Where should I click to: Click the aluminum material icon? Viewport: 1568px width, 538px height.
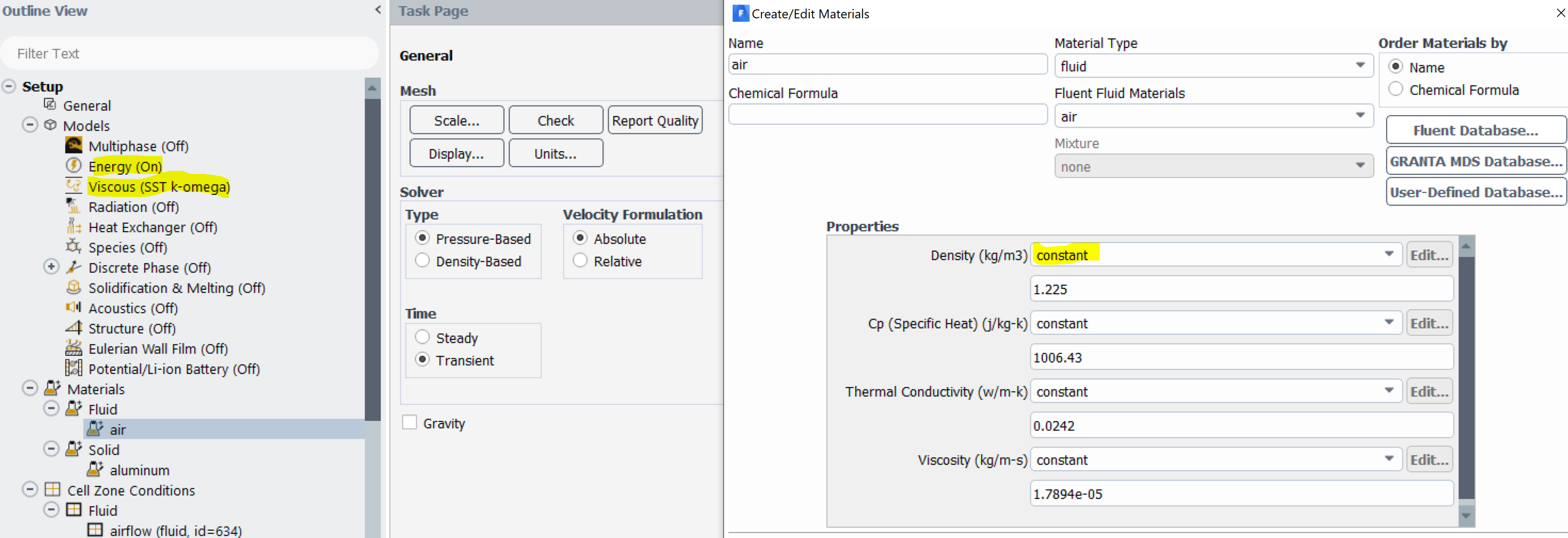(x=95, y=469)
